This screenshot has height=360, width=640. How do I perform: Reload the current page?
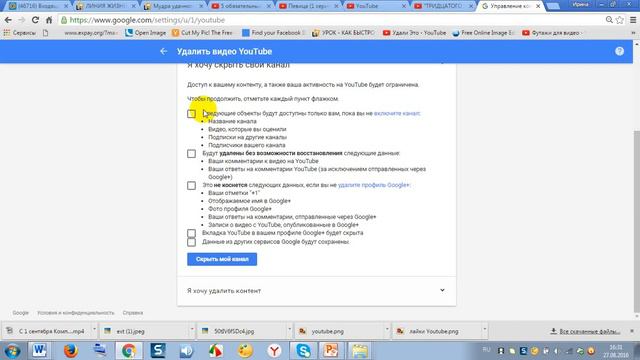pos(36,20)
